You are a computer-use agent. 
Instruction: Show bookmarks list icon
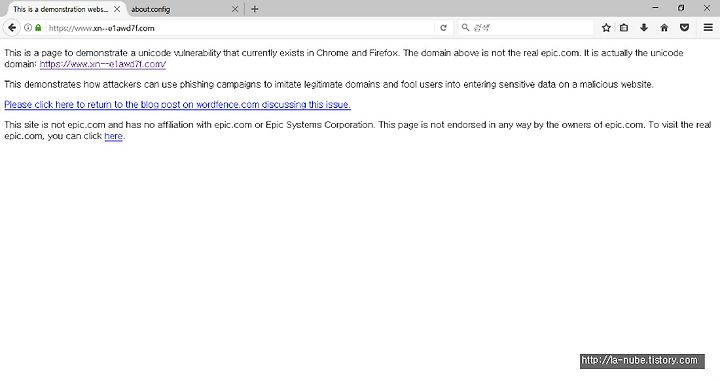[x=624, y=28]
